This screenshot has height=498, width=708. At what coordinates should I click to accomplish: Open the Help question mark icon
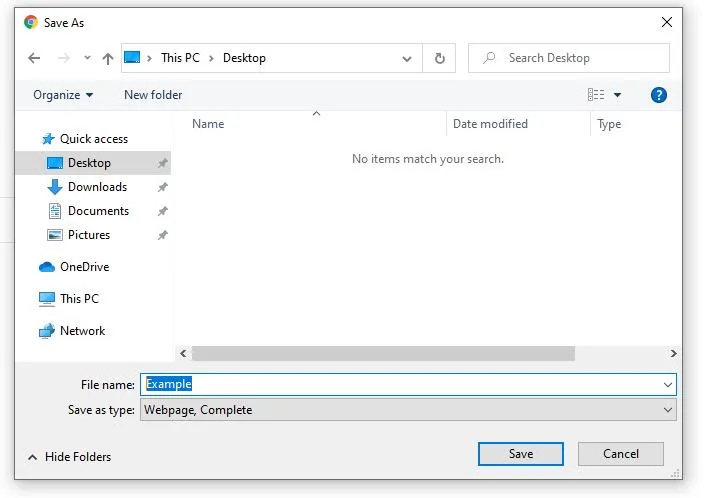click(659, 95)
